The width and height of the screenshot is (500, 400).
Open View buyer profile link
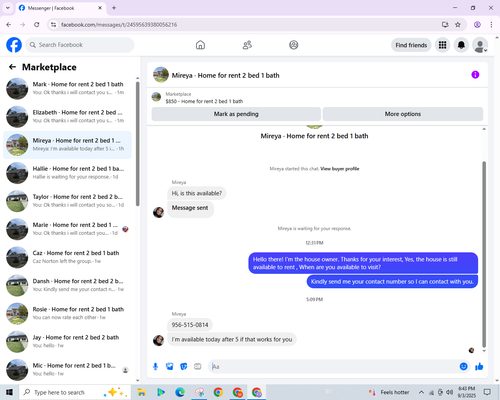coord(340,169)
